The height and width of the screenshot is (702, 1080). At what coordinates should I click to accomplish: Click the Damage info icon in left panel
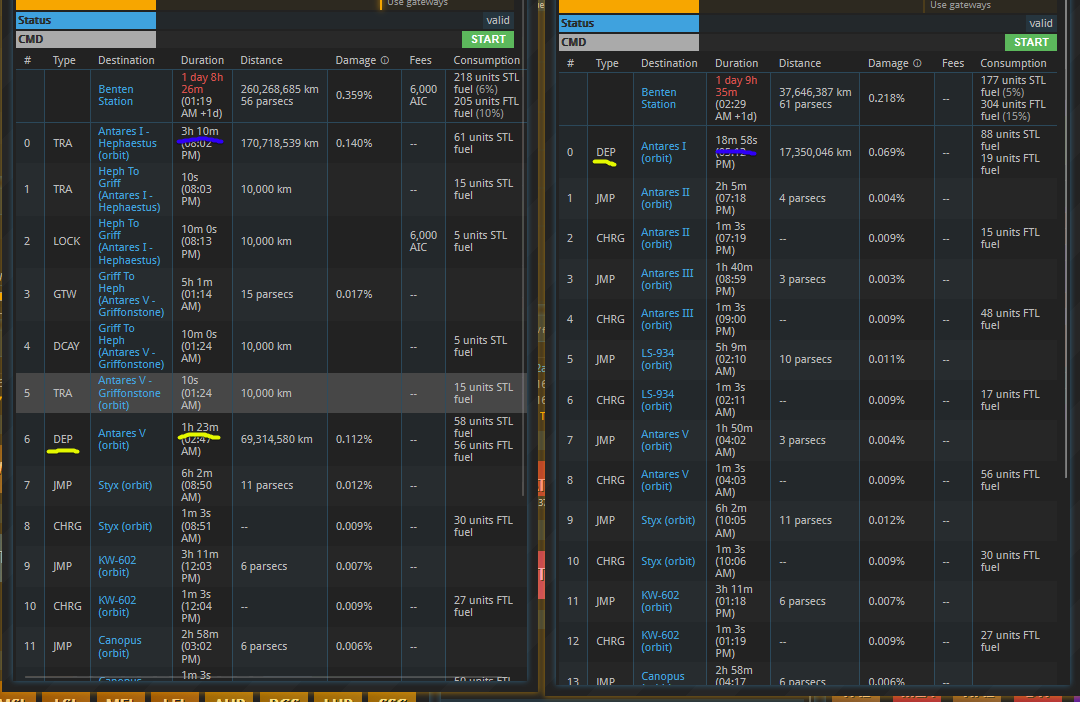click(385, 61)
